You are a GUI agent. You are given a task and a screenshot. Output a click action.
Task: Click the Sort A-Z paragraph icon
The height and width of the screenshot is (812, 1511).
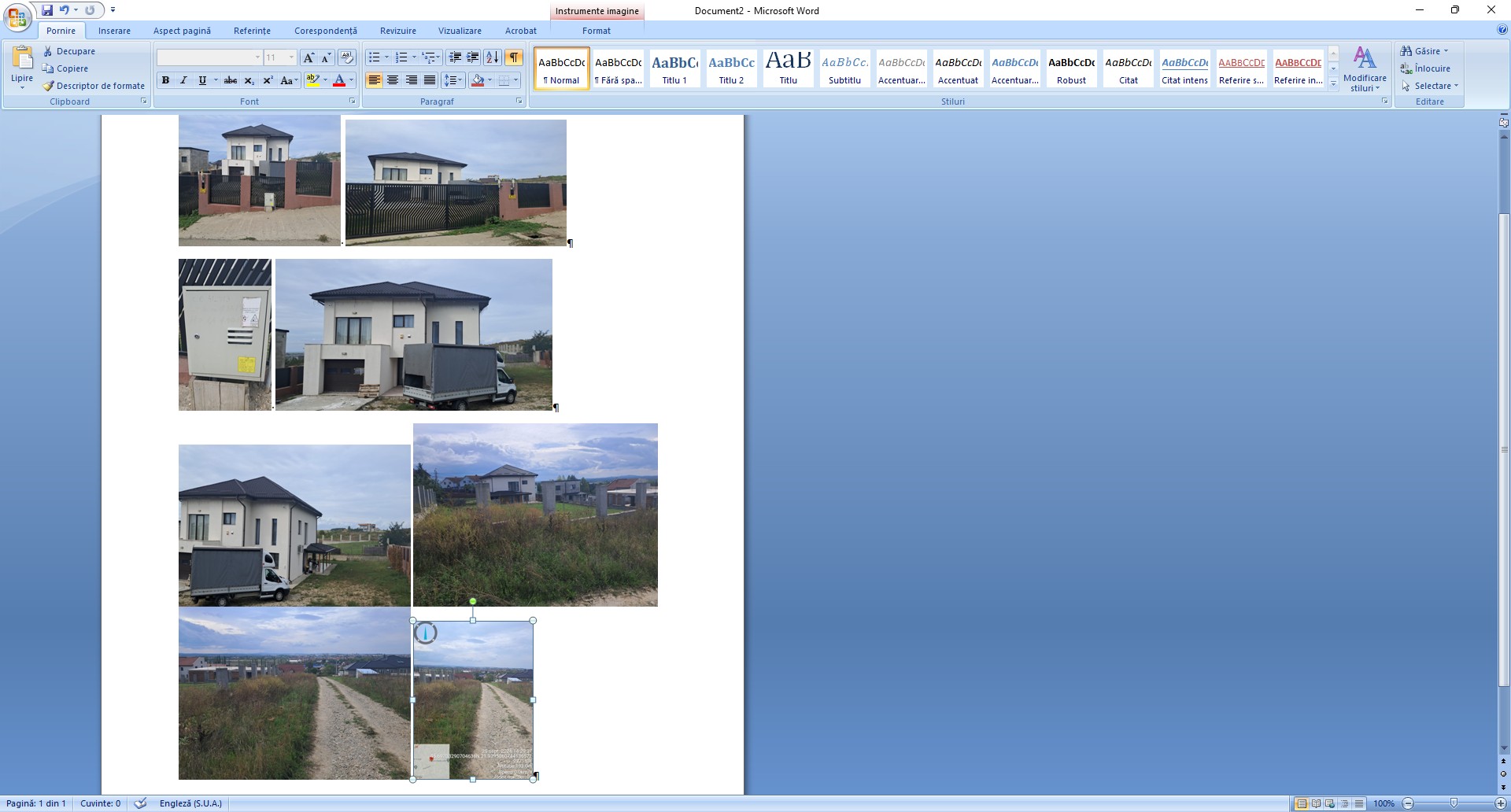coord(492,57)
